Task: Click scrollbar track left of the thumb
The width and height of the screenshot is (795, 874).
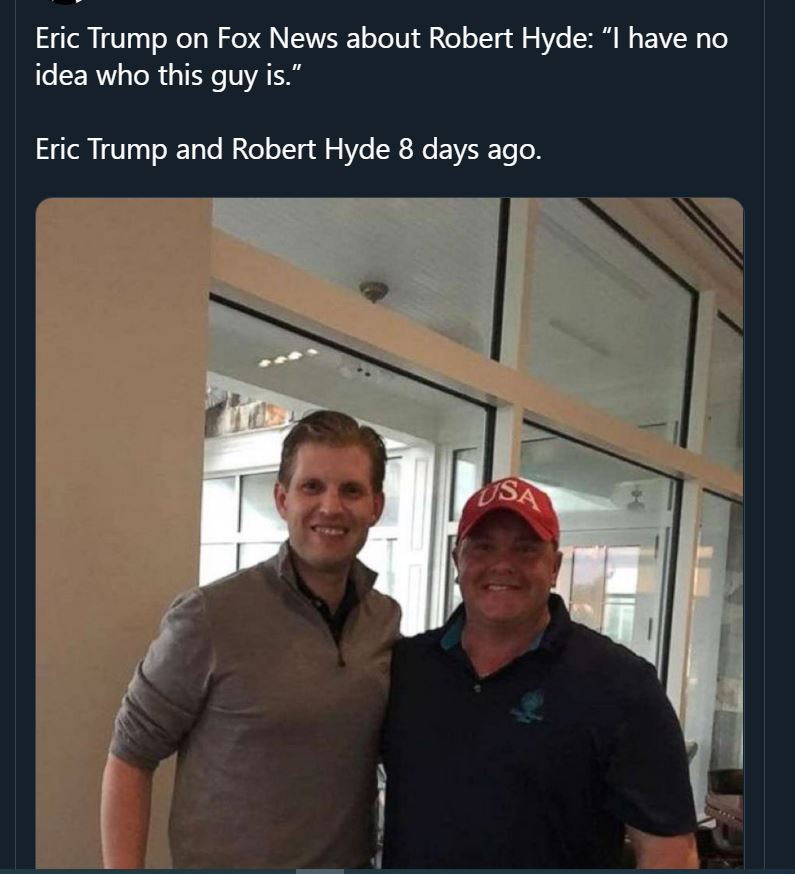Action: click(x=150, y=871)
